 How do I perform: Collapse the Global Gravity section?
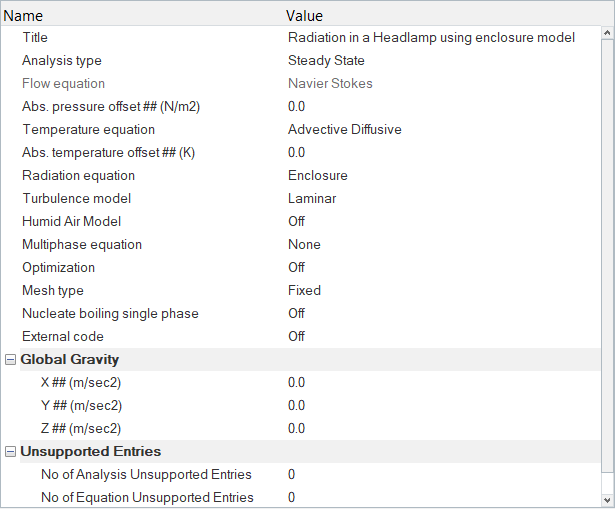coord(10,360)
